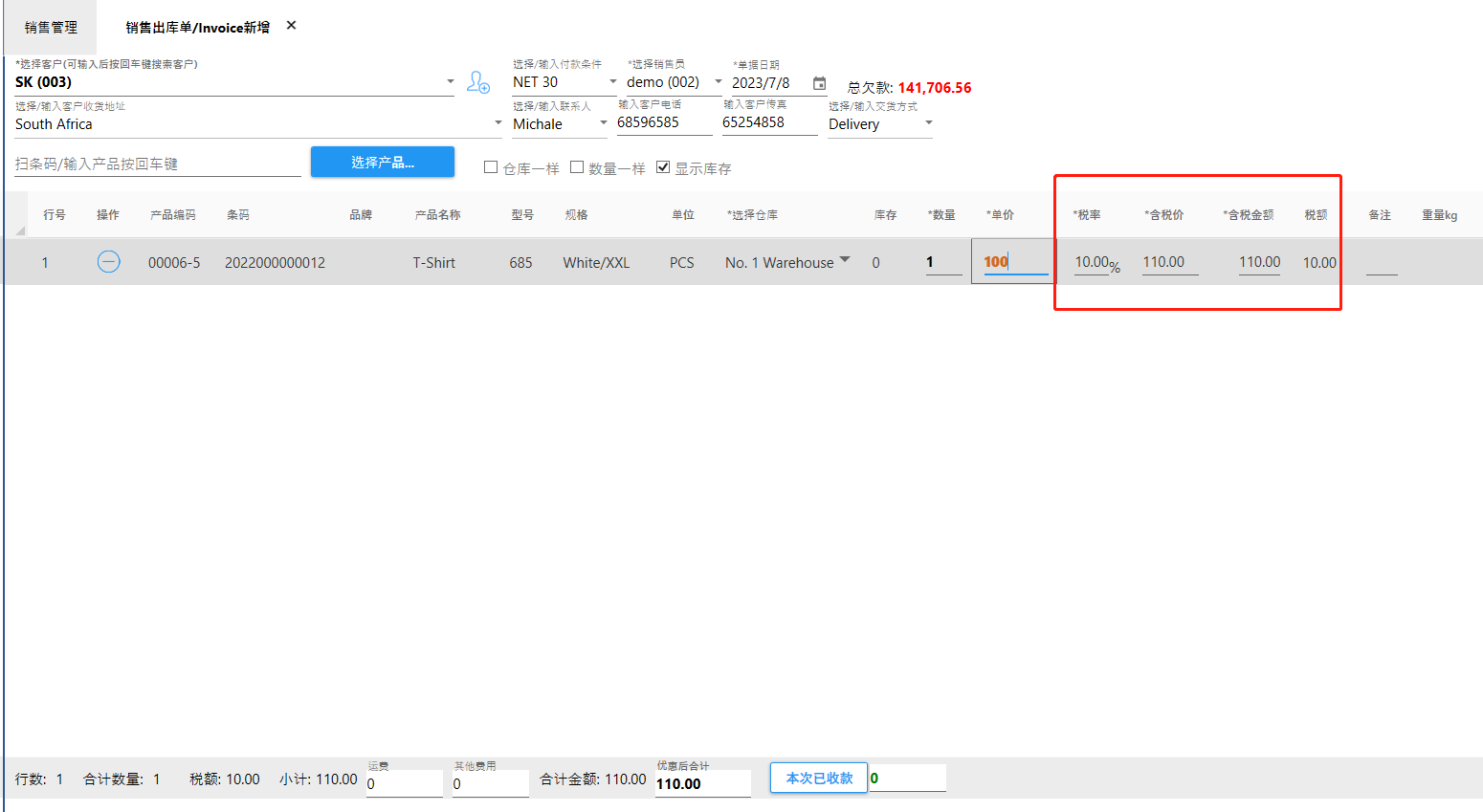This screenshot has height=812, width=1483.
Task: Click the 10.00% tax rate field
Action: (1092, 262)
